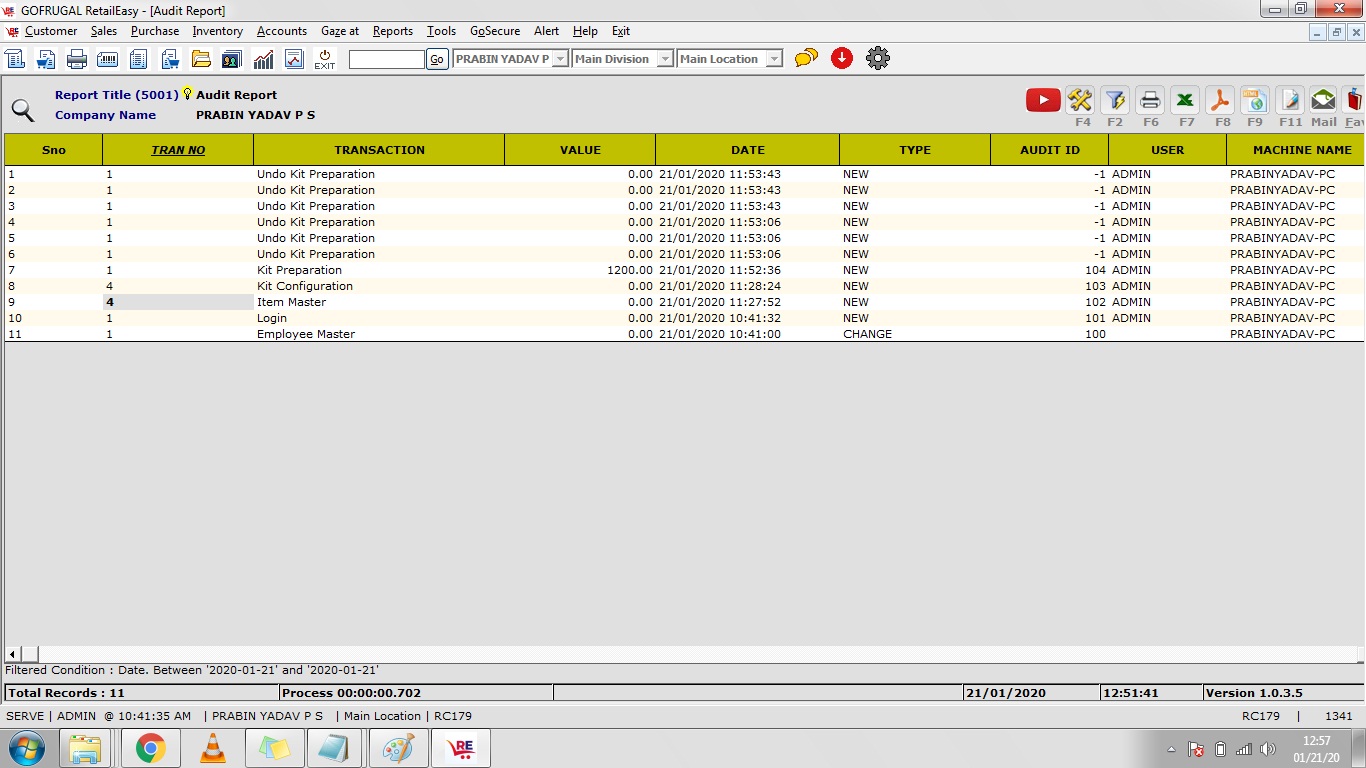The width and height of the screenshot is (1366, 768).
Task: Click the people photo toolbar icon
Action: (x=232, y=59)
